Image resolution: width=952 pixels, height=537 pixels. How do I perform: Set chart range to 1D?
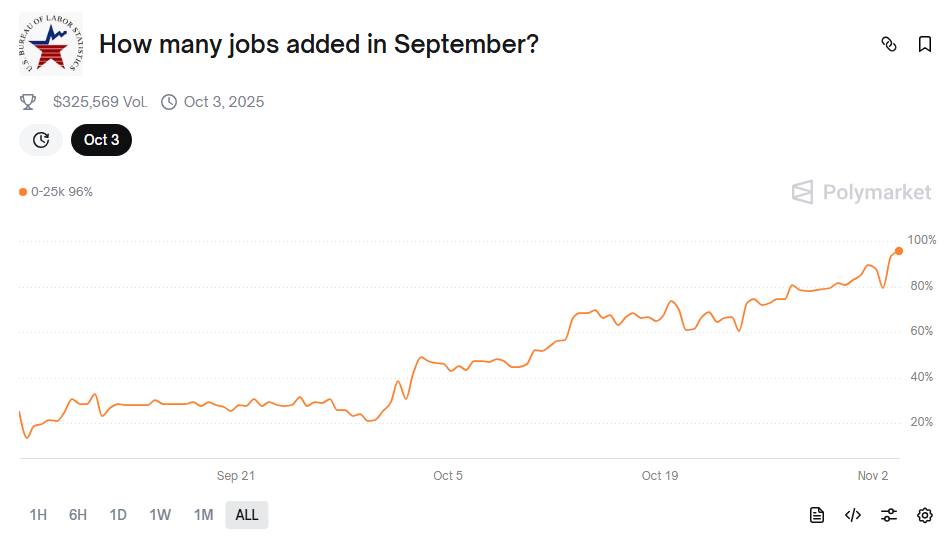click(x=118, y=515)
